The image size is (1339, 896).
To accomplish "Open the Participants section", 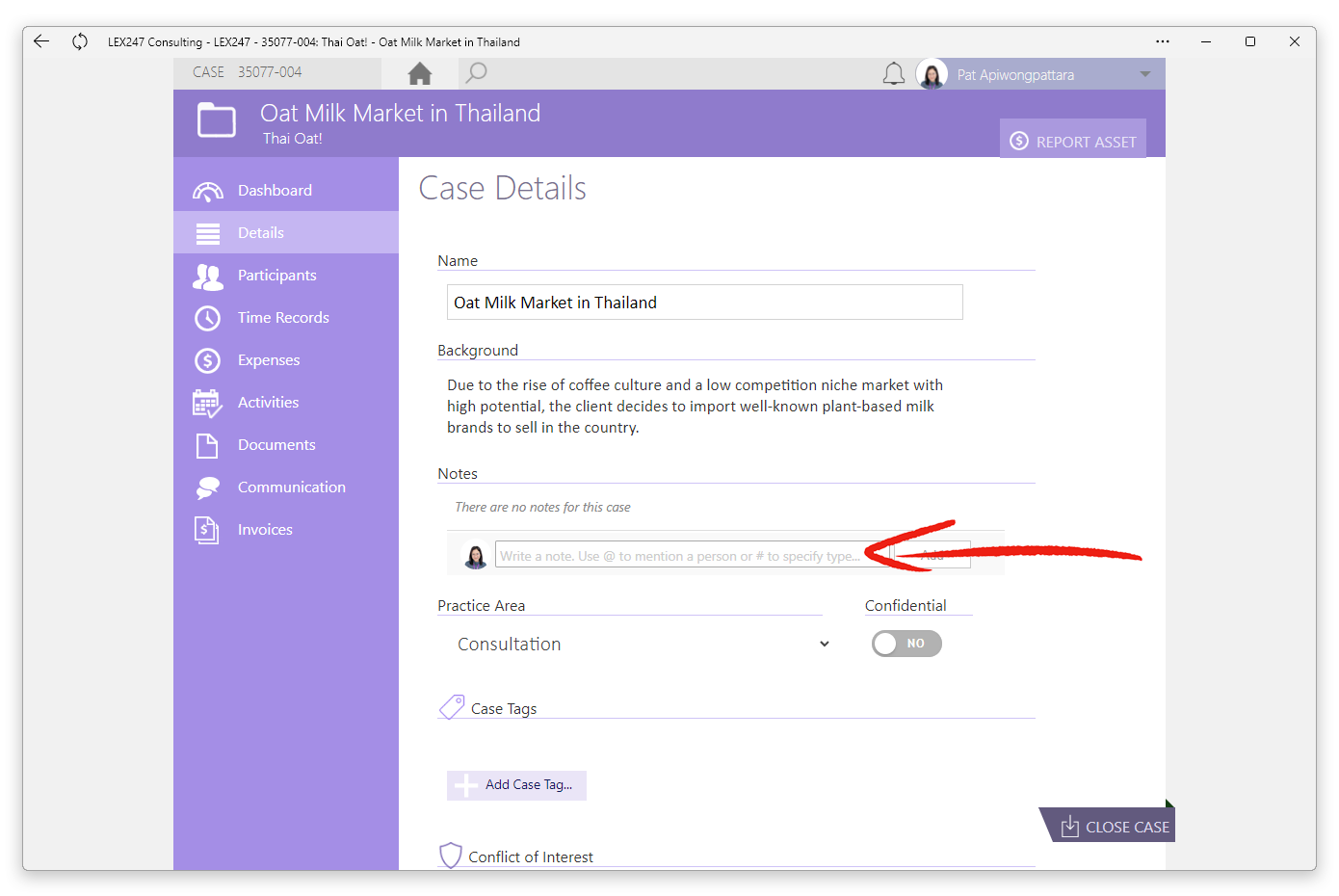I will [x=286, y=275].
